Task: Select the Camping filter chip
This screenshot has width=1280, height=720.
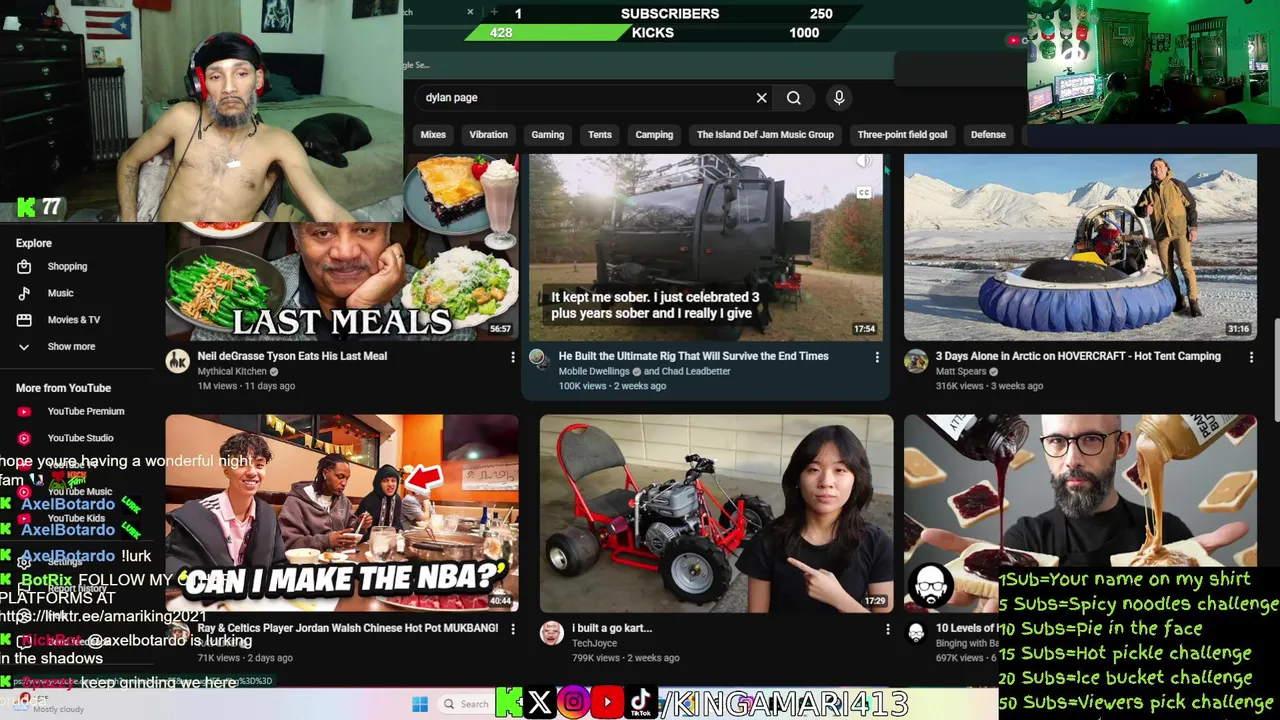Action: [654, 135]
